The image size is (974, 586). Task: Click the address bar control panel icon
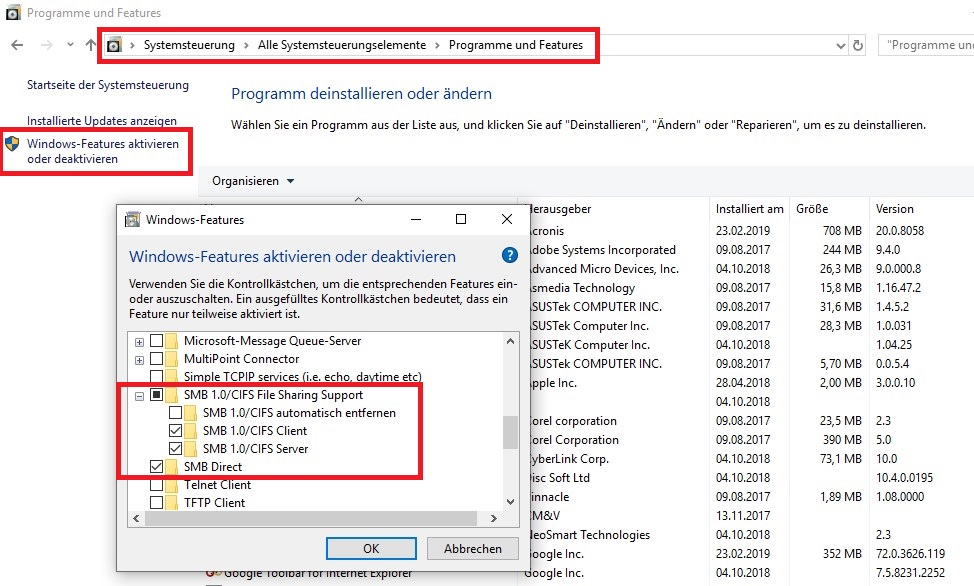(x=114, y=45)
